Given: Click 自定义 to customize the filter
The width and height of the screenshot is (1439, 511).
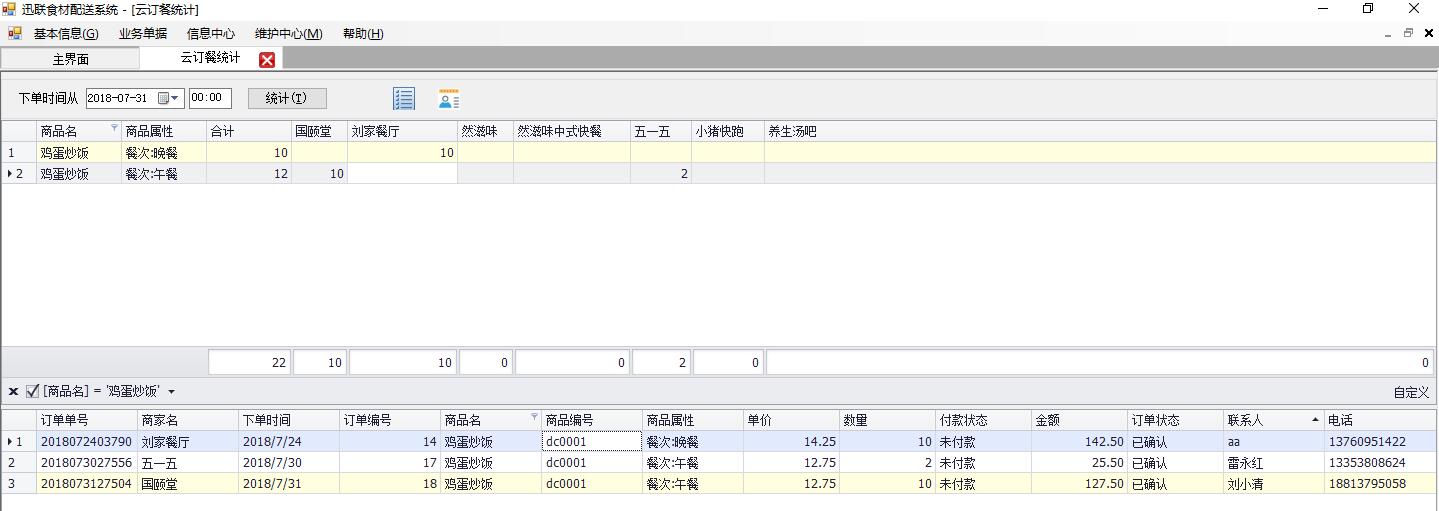Looking at the screenshot, I should 1411,392.
